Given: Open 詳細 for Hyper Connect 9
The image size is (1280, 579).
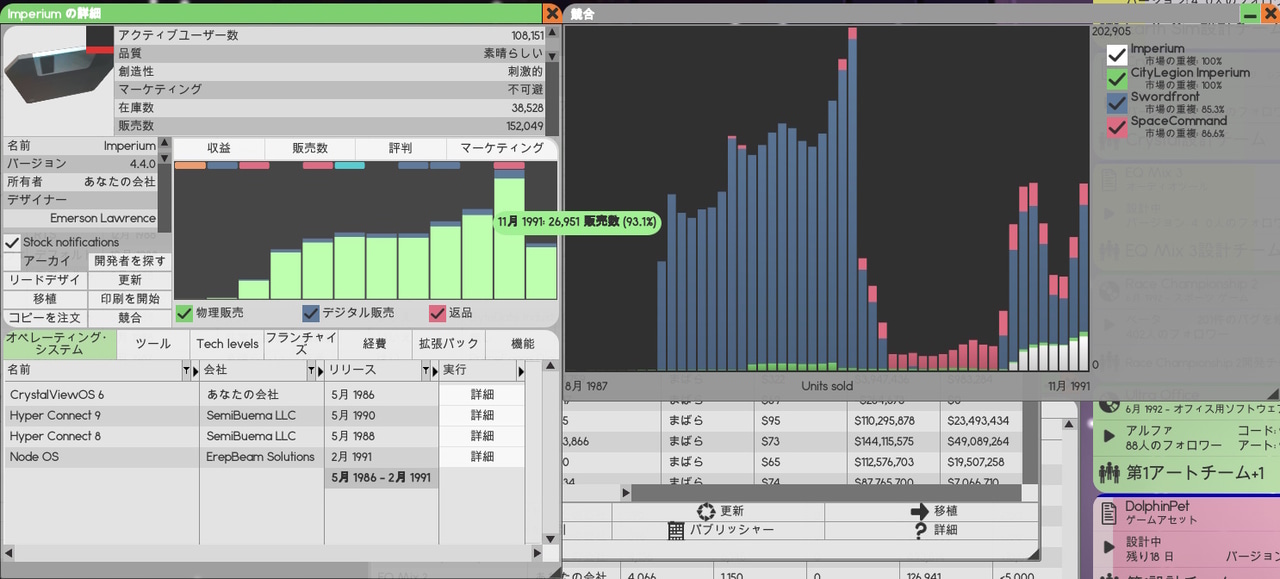Looking at the screenshot, I should (x=482, y=416).
